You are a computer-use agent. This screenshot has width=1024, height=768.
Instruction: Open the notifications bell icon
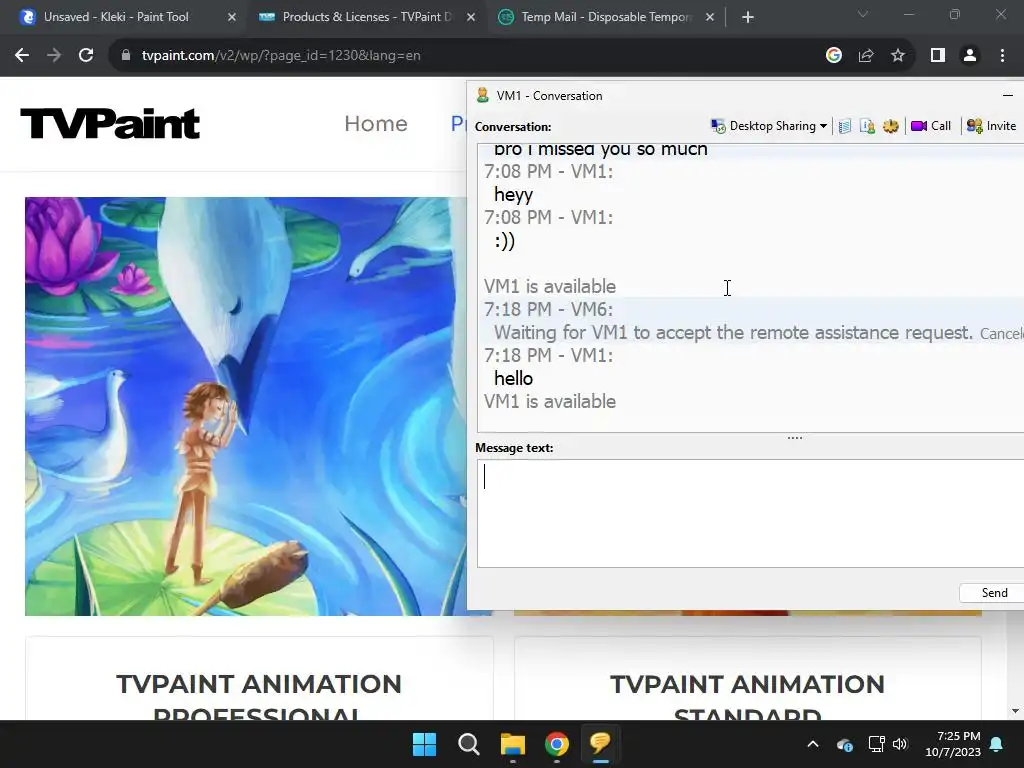tap(997, 744)
